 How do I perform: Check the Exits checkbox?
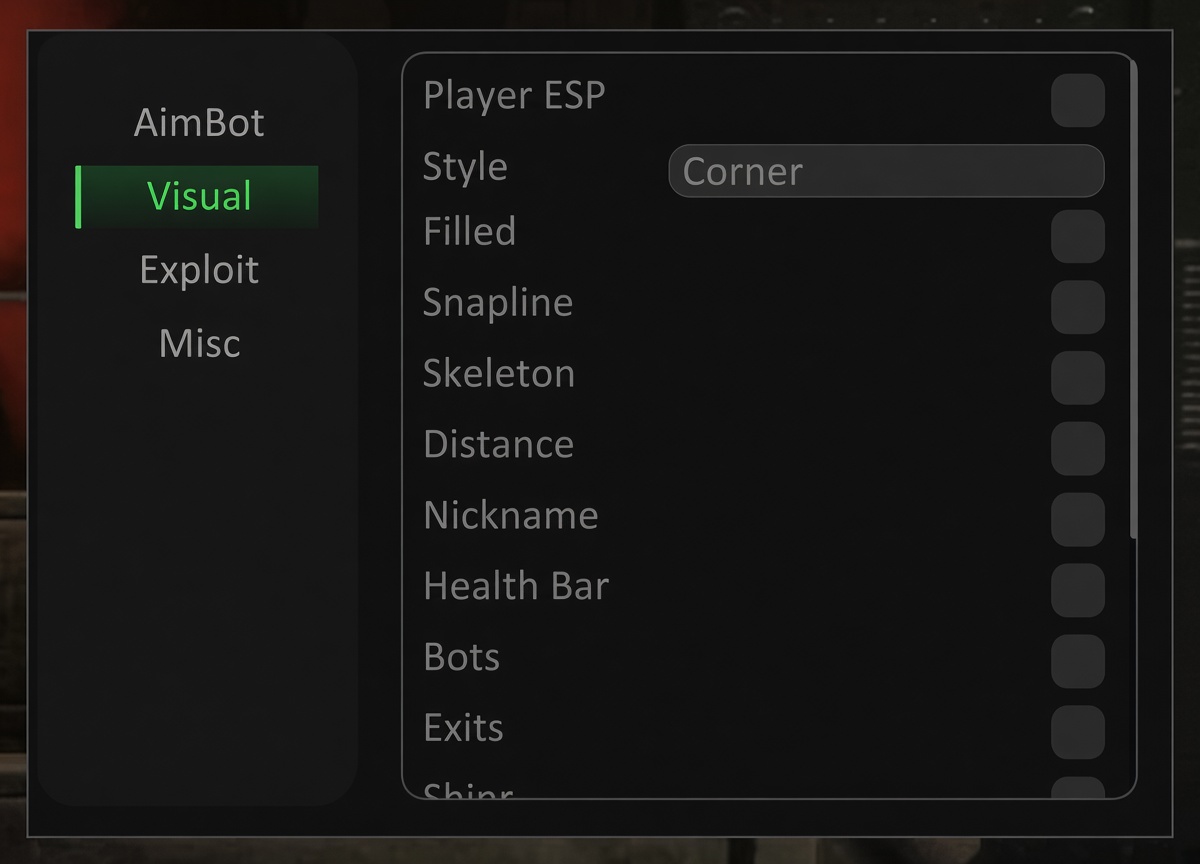tap(1078, 732)
